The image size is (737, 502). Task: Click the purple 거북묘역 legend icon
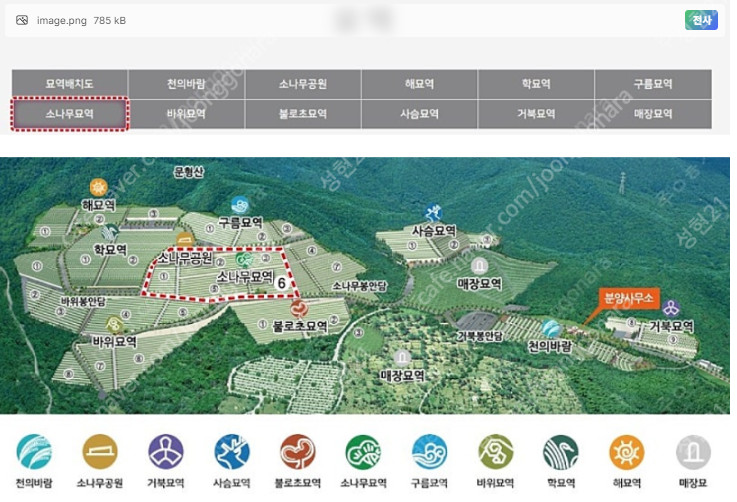click(166, 452)
